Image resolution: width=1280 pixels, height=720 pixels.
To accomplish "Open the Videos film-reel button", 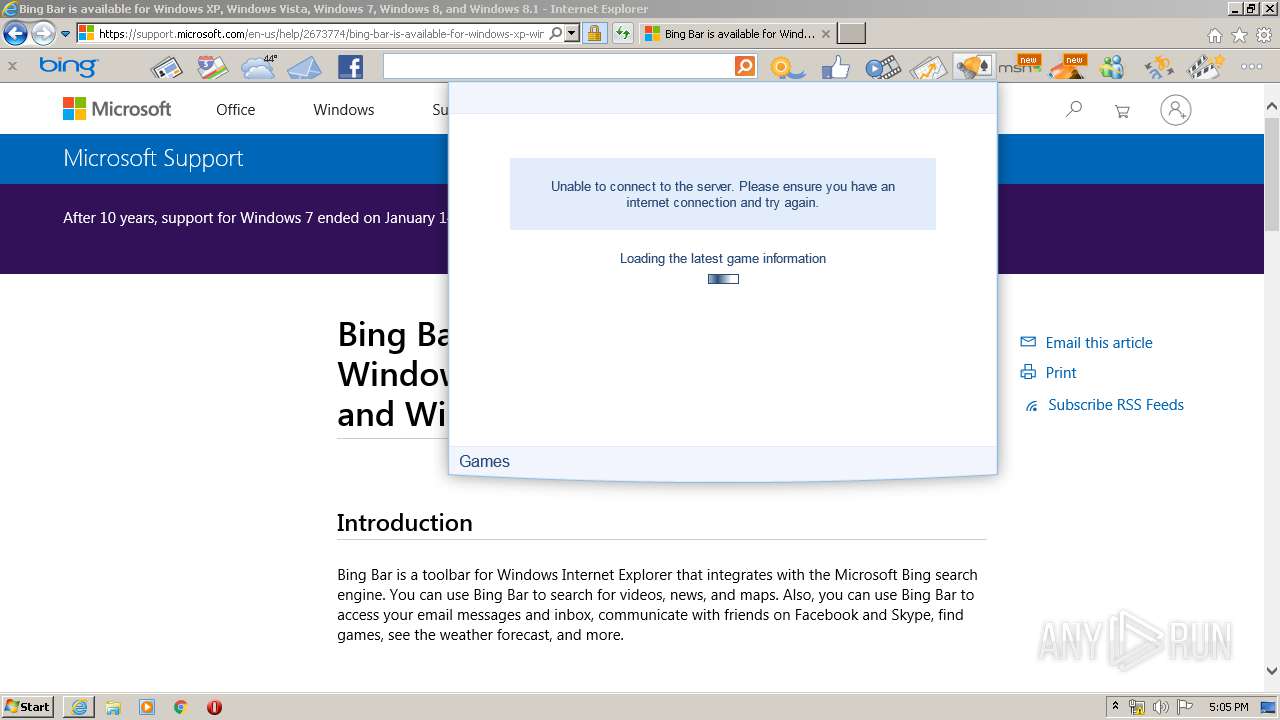I will click(882, 68).
